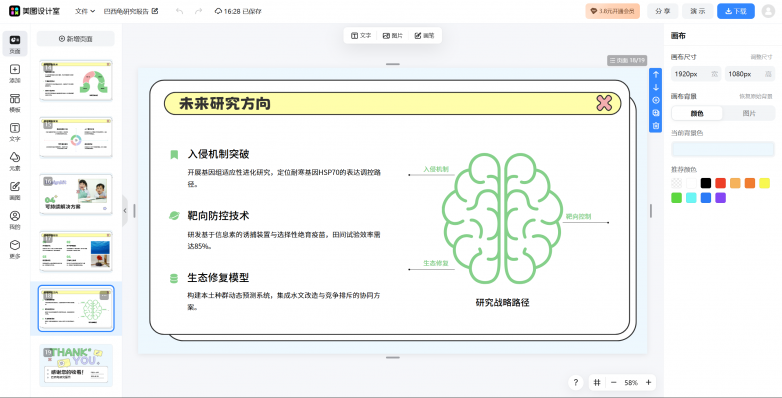Viewport: 782px width, 398px height.
Task: Click the rename icon beside 巴西龟研究报告
Action: 155,11
